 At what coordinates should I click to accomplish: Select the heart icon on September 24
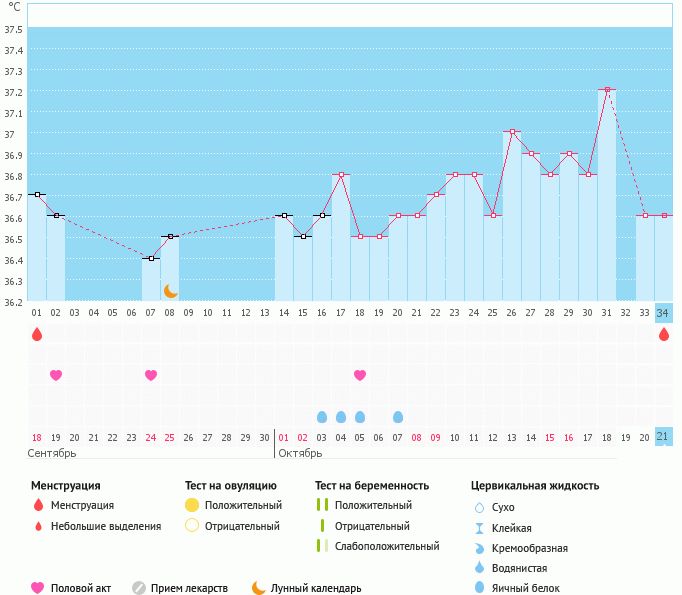(x=151, y=375)
